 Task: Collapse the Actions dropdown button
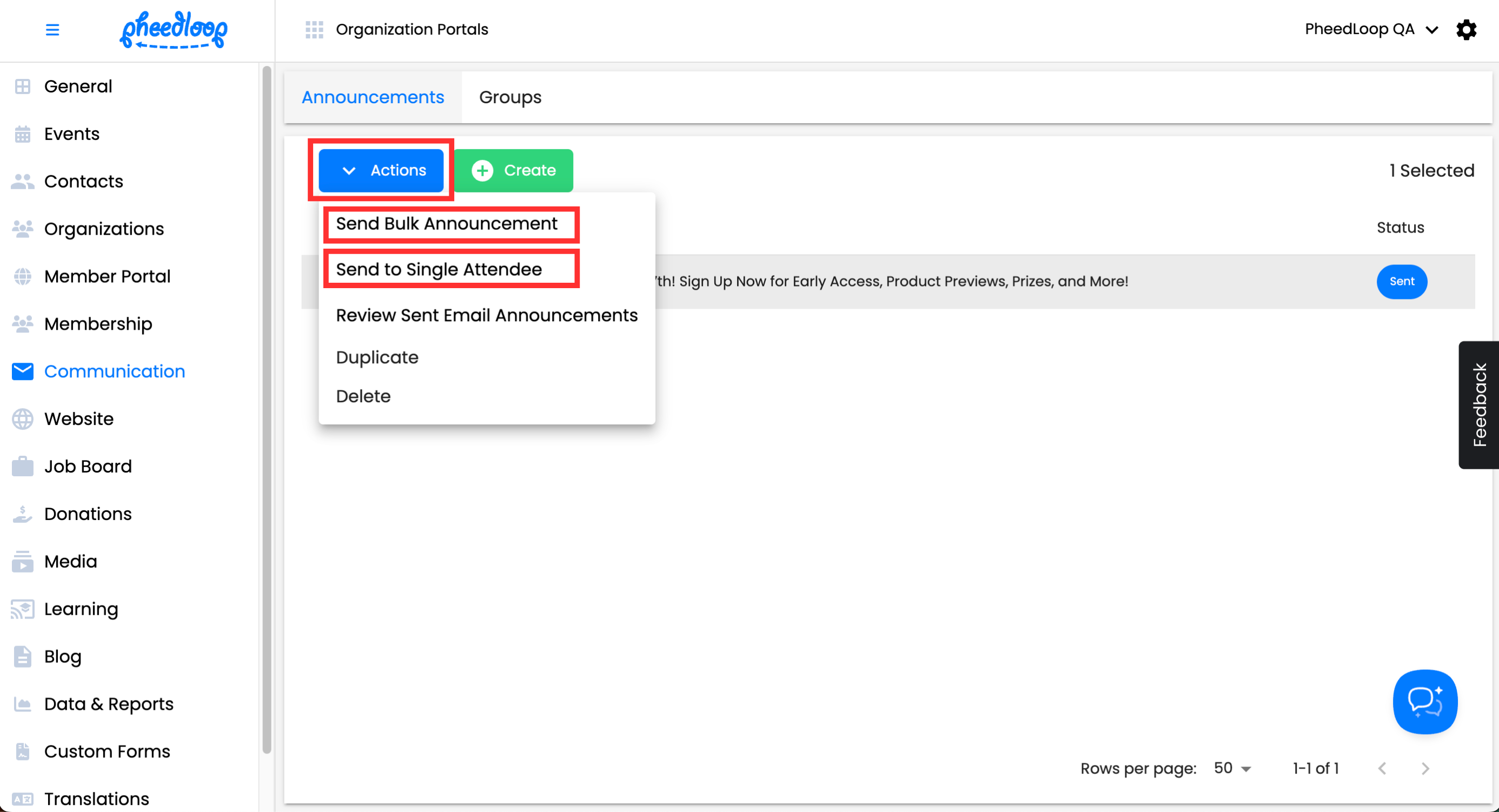tap(381, 170)
